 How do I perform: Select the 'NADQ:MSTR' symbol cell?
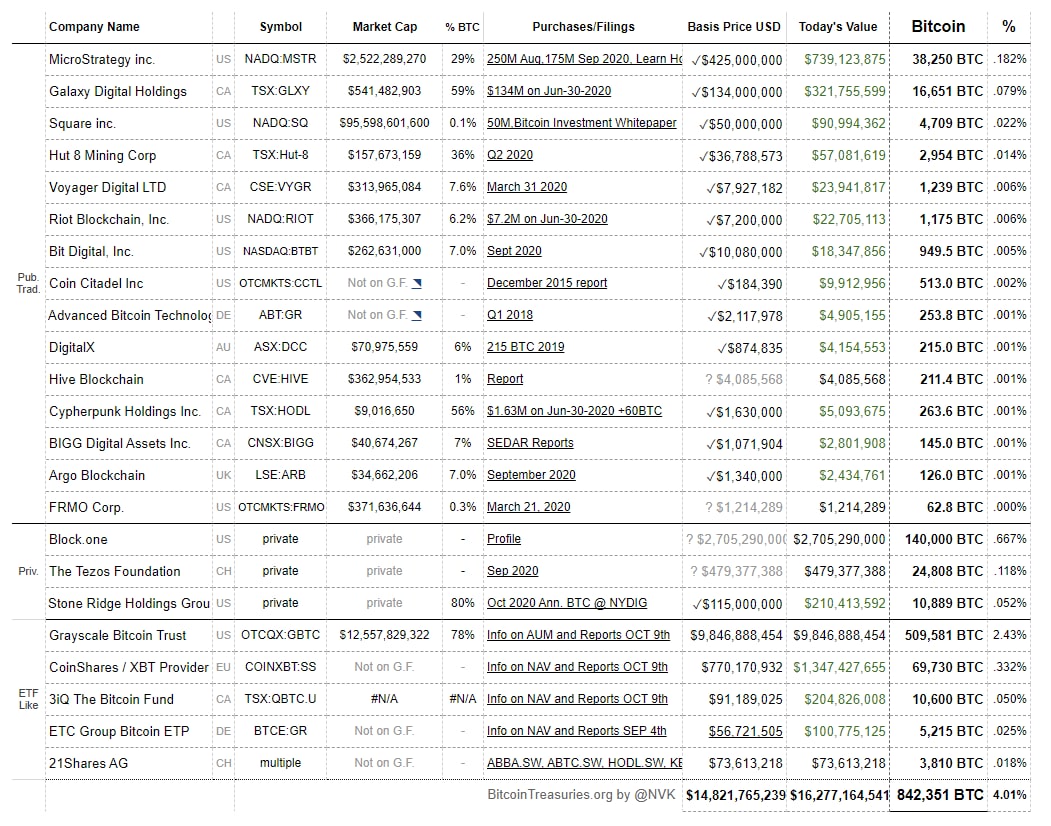click(280, 59)
